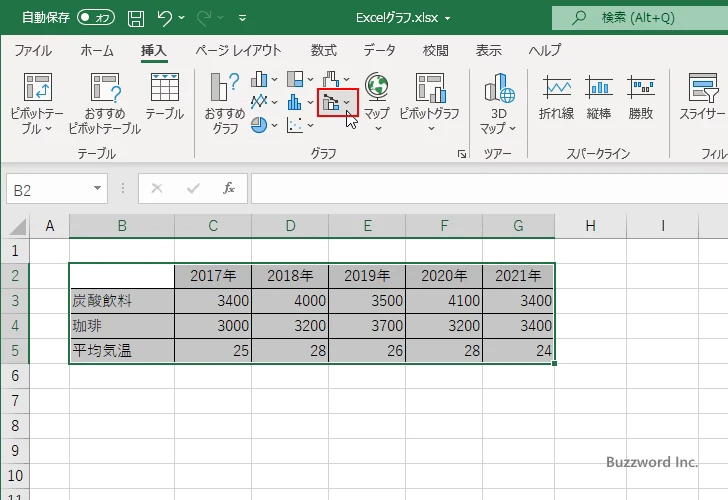Image resolution: width=728 pixels, height=500 pixels.
Task: Open the 表示 tab
Action: (488, 50)
